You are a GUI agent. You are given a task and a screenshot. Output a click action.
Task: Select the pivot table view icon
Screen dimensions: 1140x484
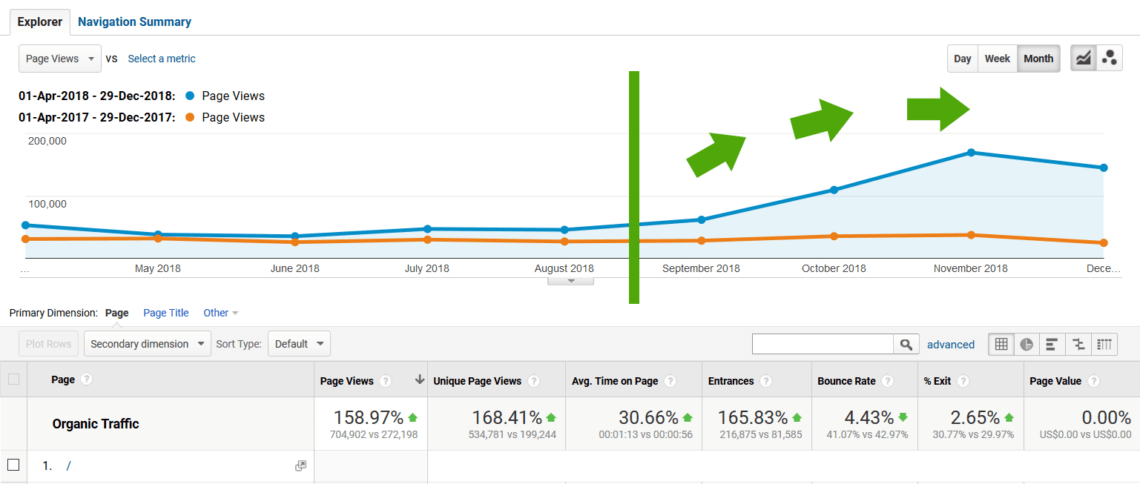tap(1104, 344)
